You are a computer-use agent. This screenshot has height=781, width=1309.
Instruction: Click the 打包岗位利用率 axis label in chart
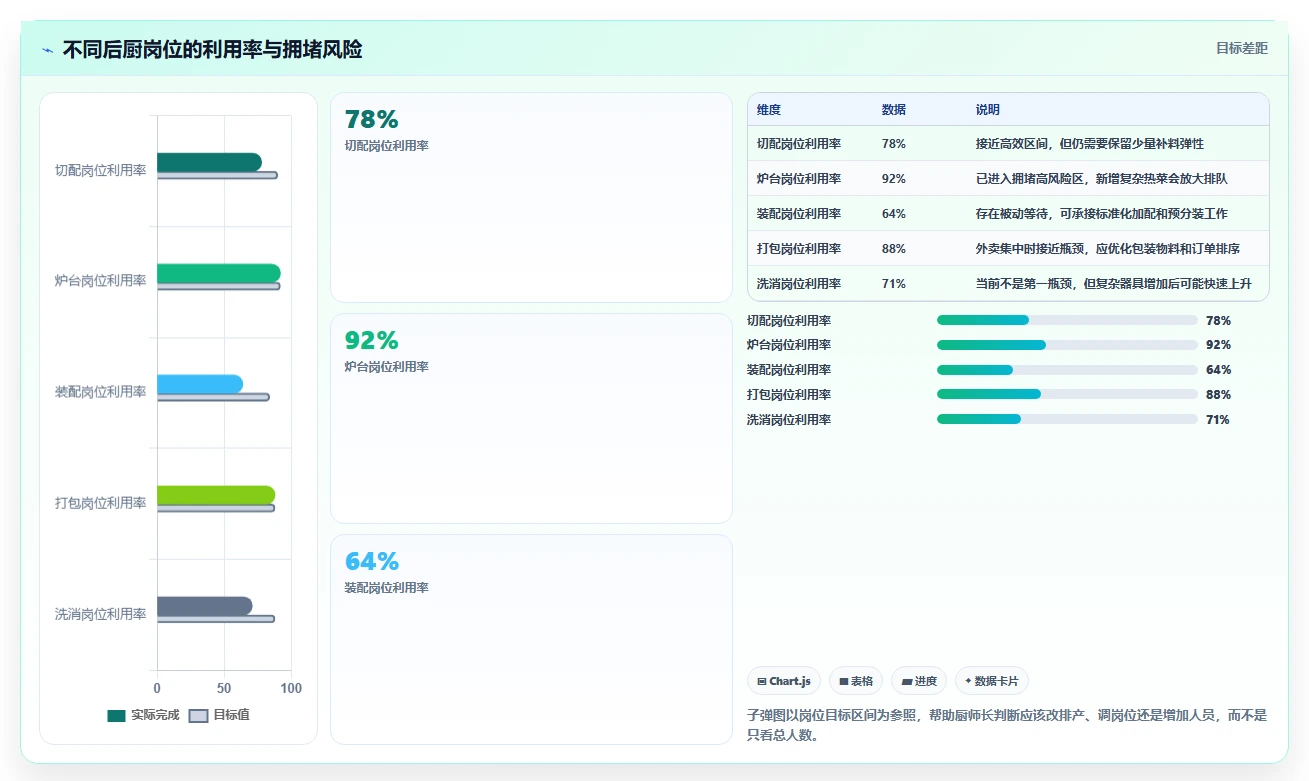[100, 503]
